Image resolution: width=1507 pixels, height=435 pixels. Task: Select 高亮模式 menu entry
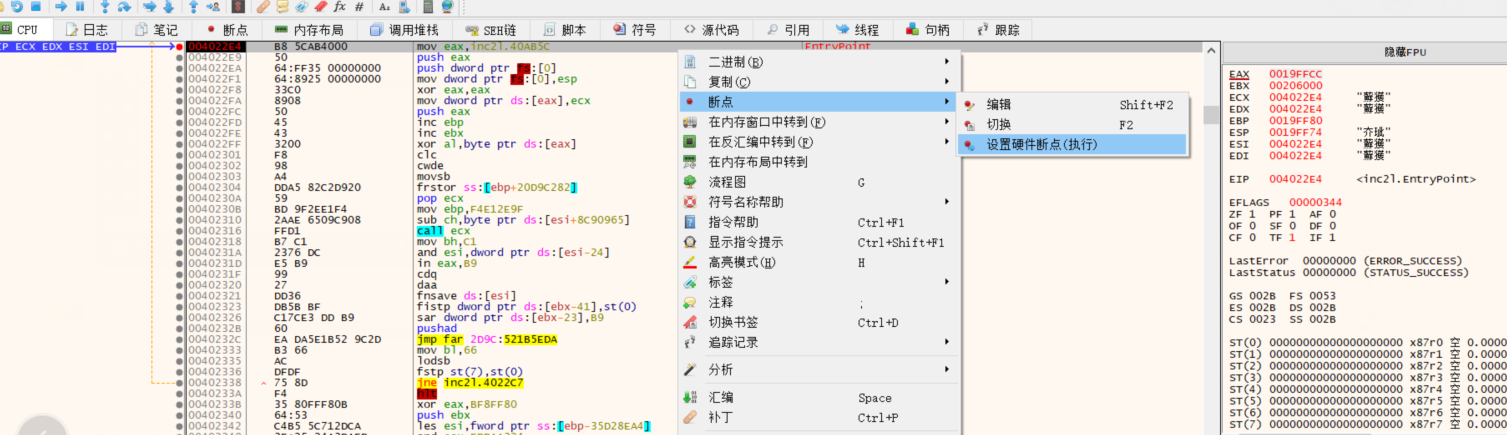[817, 262]
